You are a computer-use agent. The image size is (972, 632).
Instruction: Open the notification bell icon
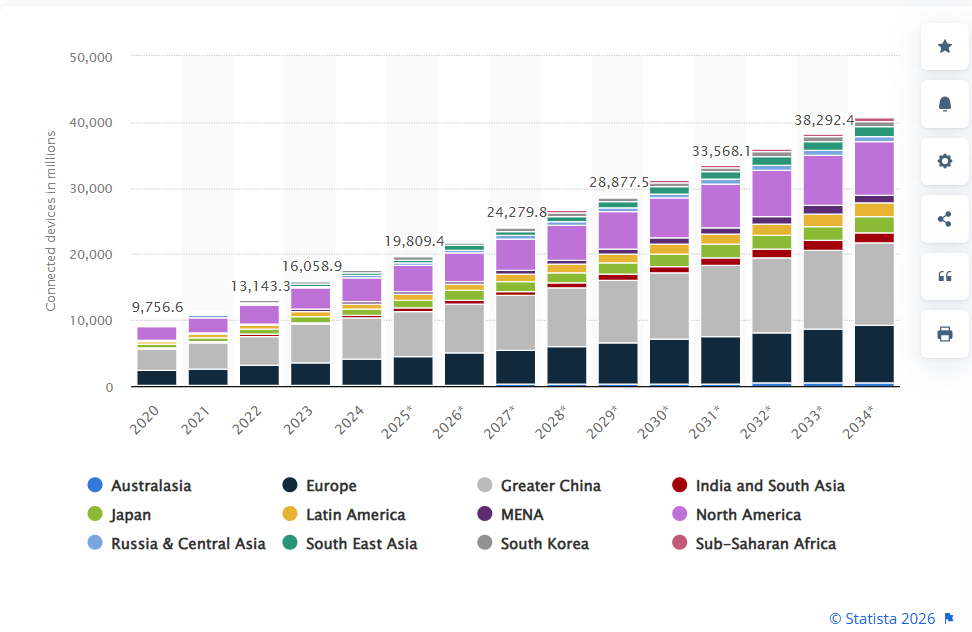(944, 103)
